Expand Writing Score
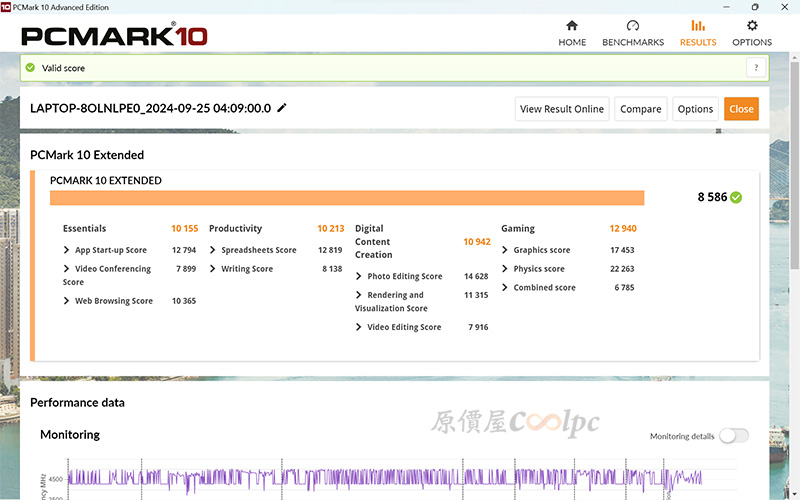800x500 pixels. coord(213,268)
